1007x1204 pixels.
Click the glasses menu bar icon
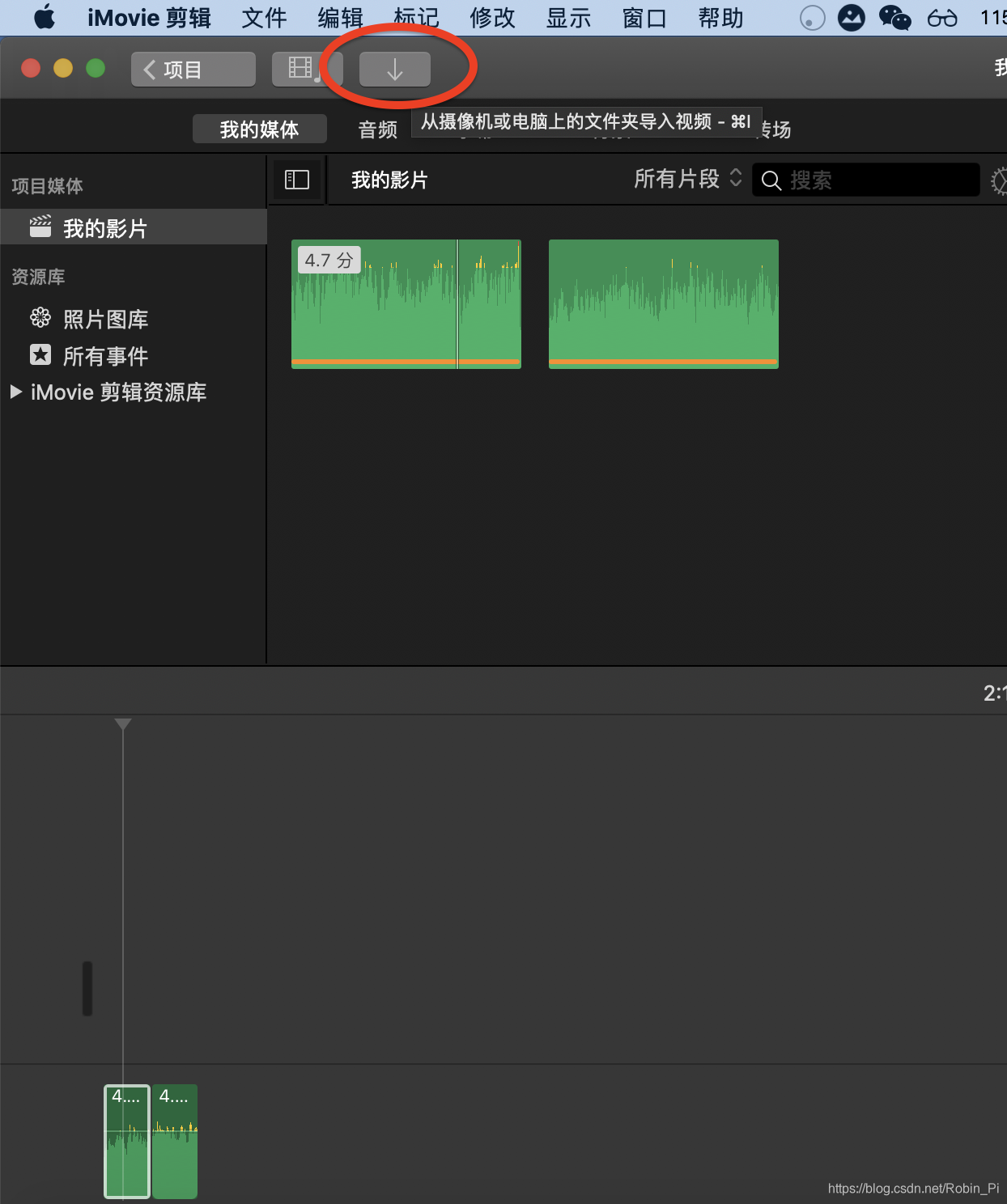point(942,18)
